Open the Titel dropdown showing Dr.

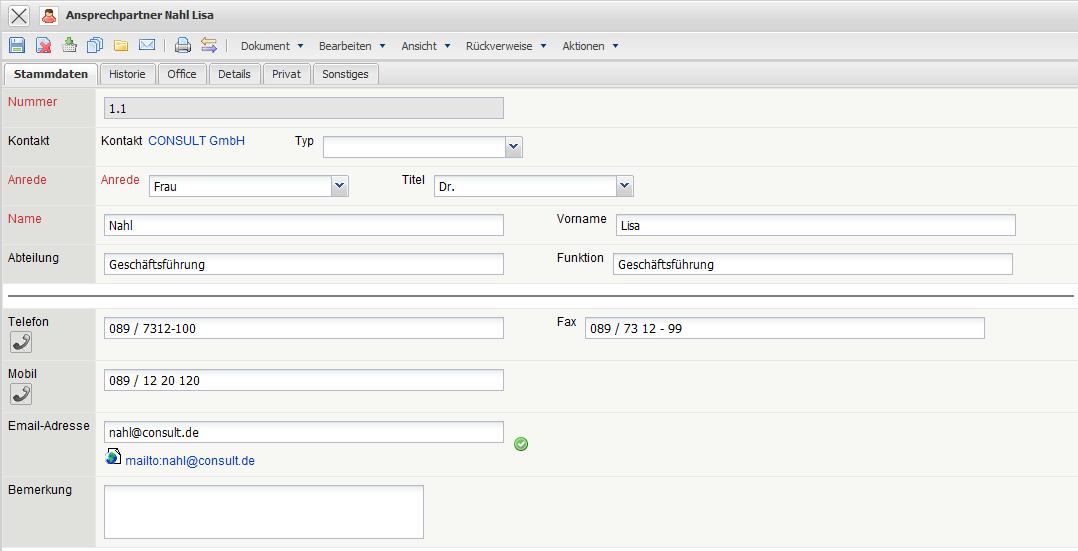(624, 186)
